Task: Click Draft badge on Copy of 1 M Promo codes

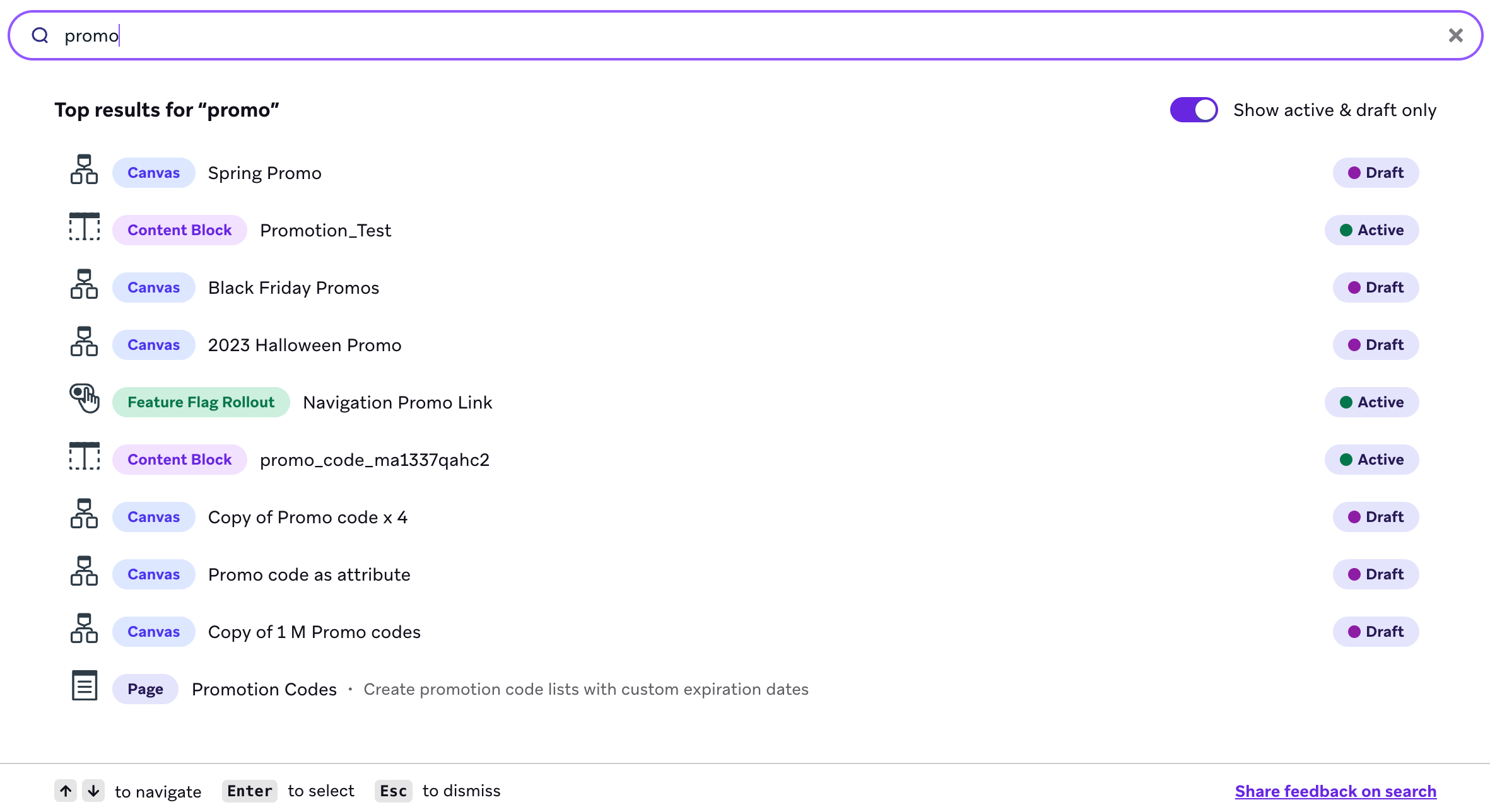Action: point(1376,632)
